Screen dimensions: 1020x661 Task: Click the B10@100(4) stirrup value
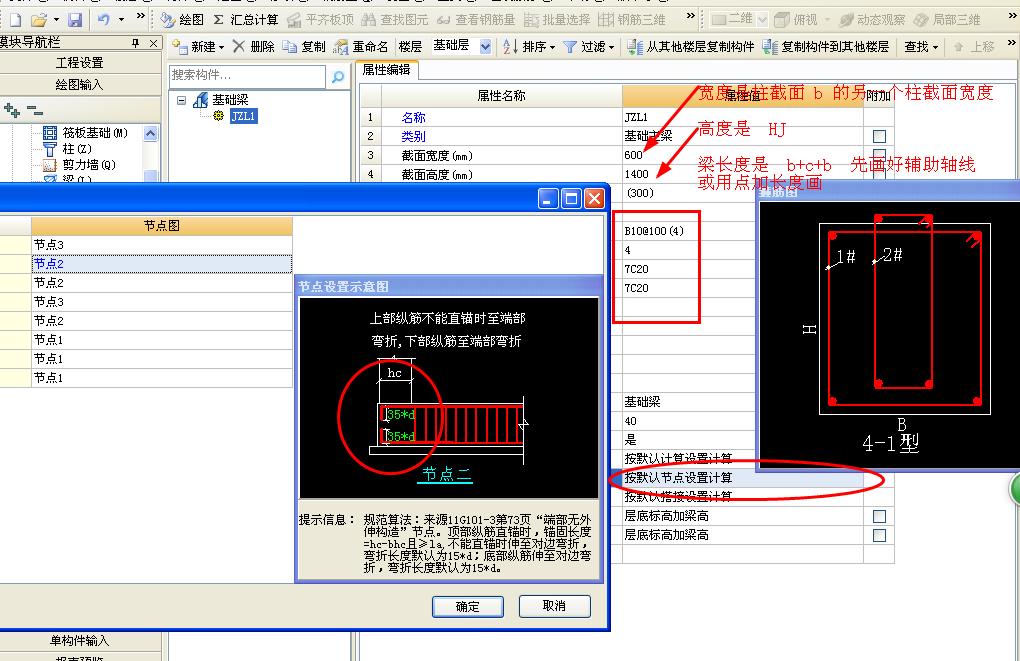[x=654, y=231]
